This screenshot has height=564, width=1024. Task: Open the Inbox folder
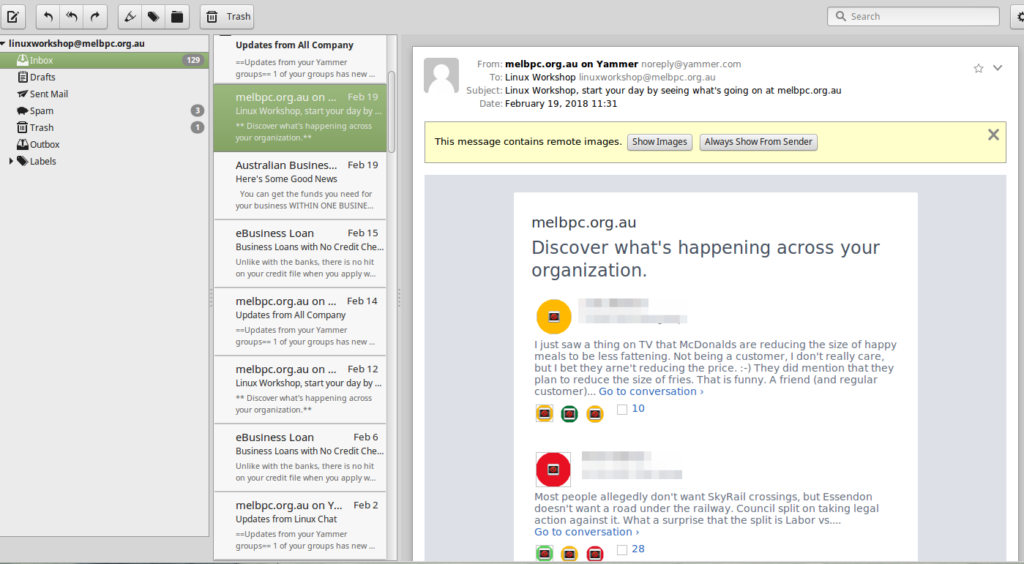[104, 60]
